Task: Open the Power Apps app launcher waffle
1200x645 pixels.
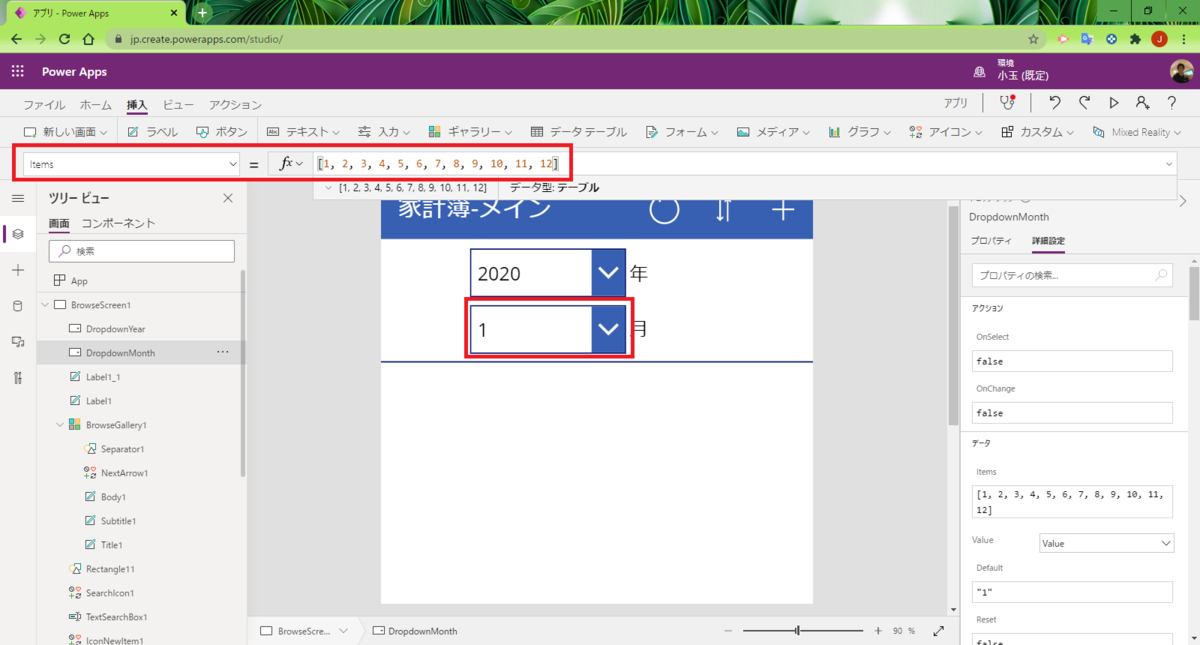Action: click(17, 72)
